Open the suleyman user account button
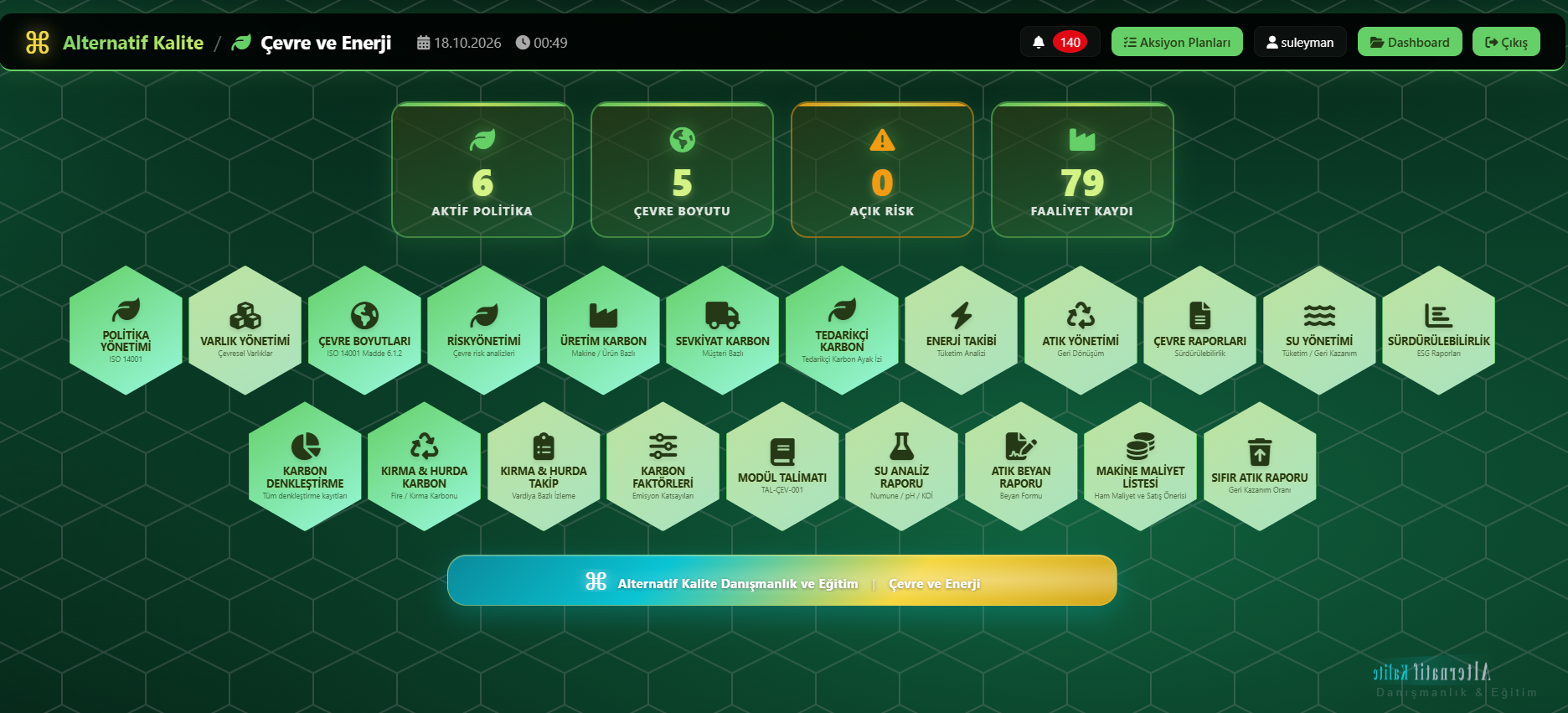Screen dimensions: 1568x713 click(1300, 42)
